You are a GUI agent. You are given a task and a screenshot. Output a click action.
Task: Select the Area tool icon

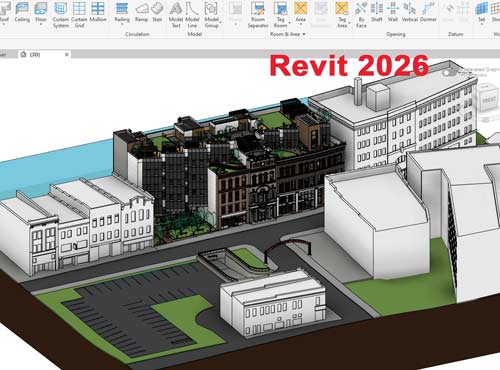[300, 8]
